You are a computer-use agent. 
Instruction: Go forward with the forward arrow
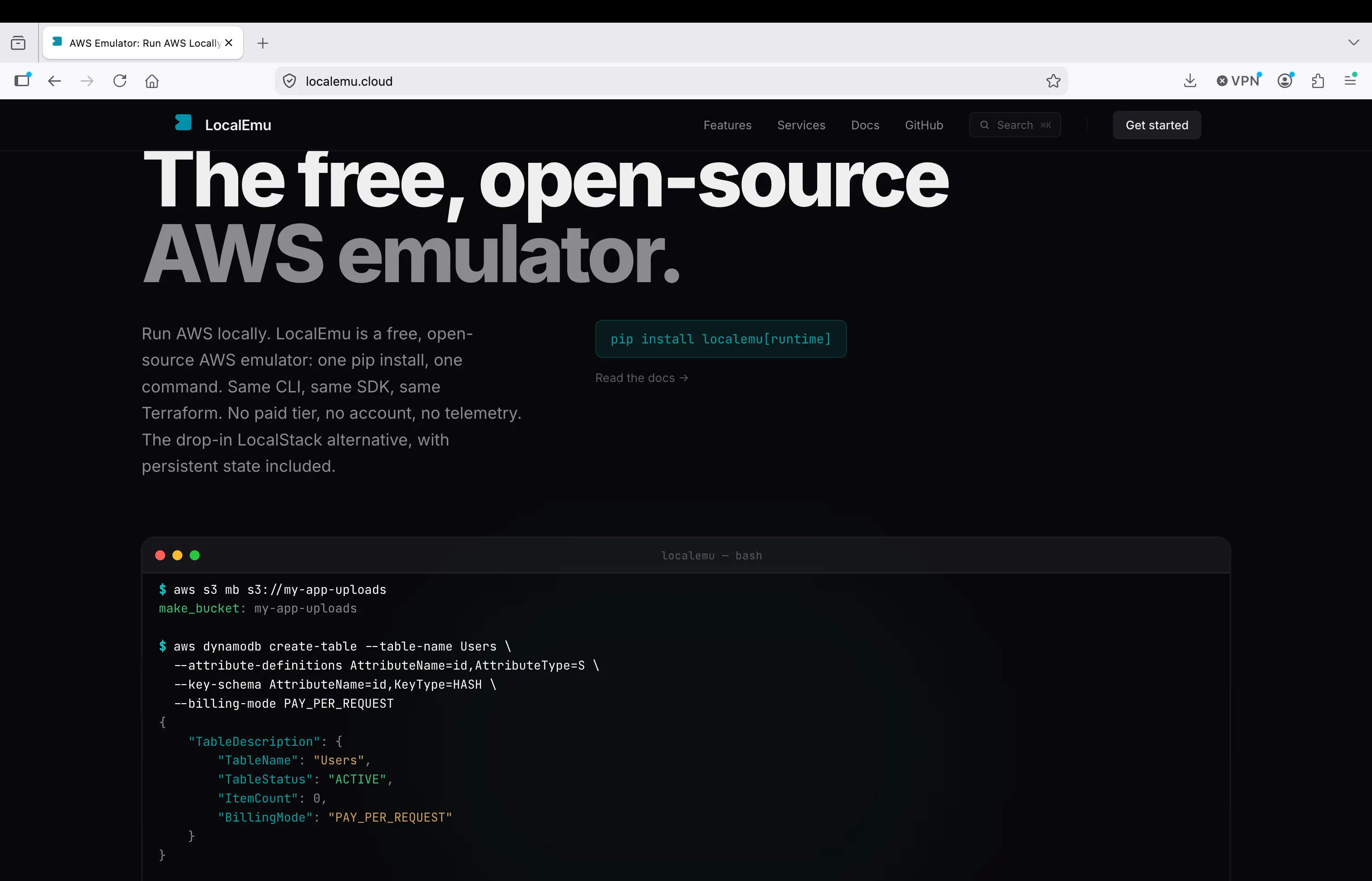point(87,81)
